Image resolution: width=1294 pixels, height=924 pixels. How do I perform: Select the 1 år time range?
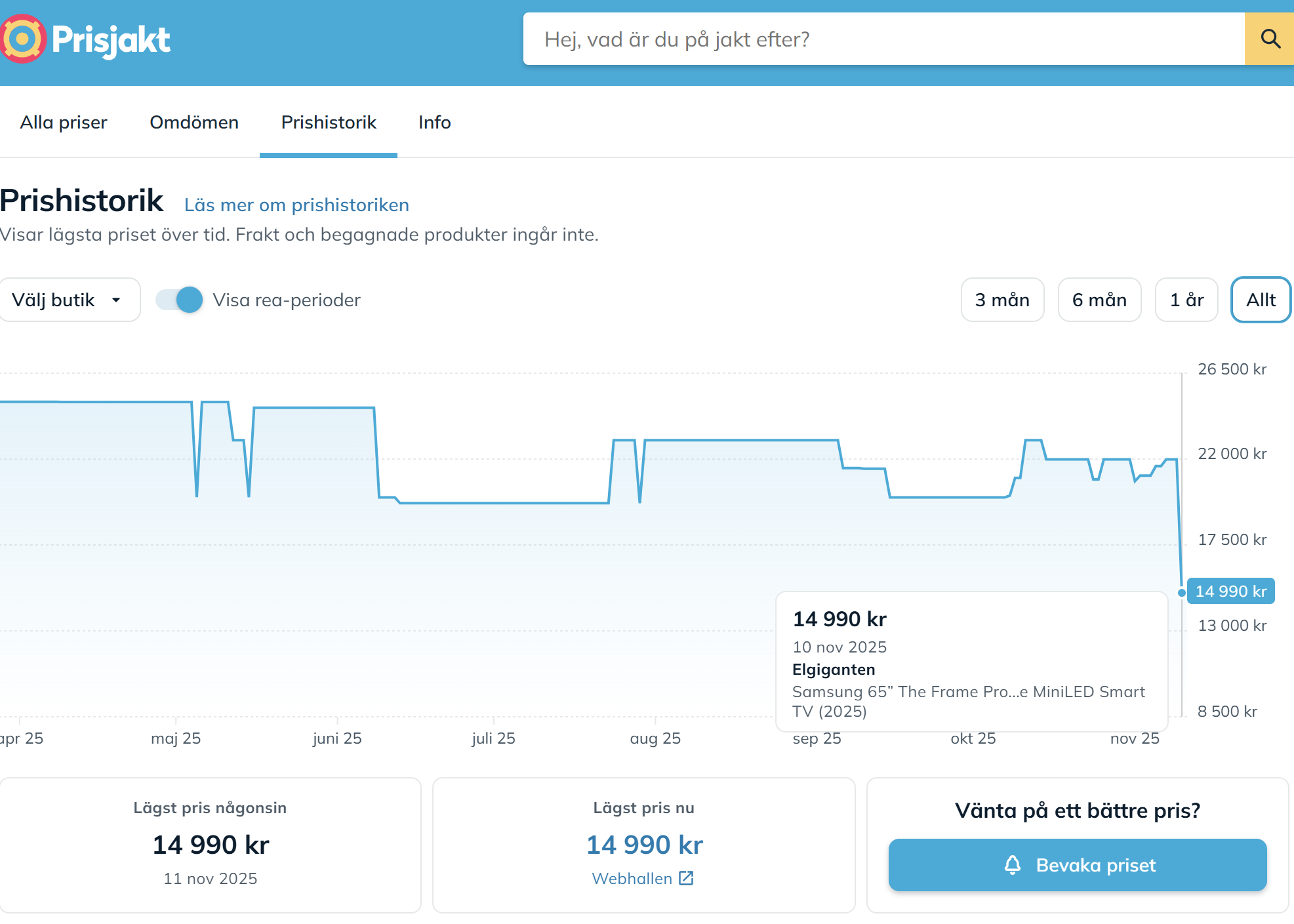[1186, 300]
